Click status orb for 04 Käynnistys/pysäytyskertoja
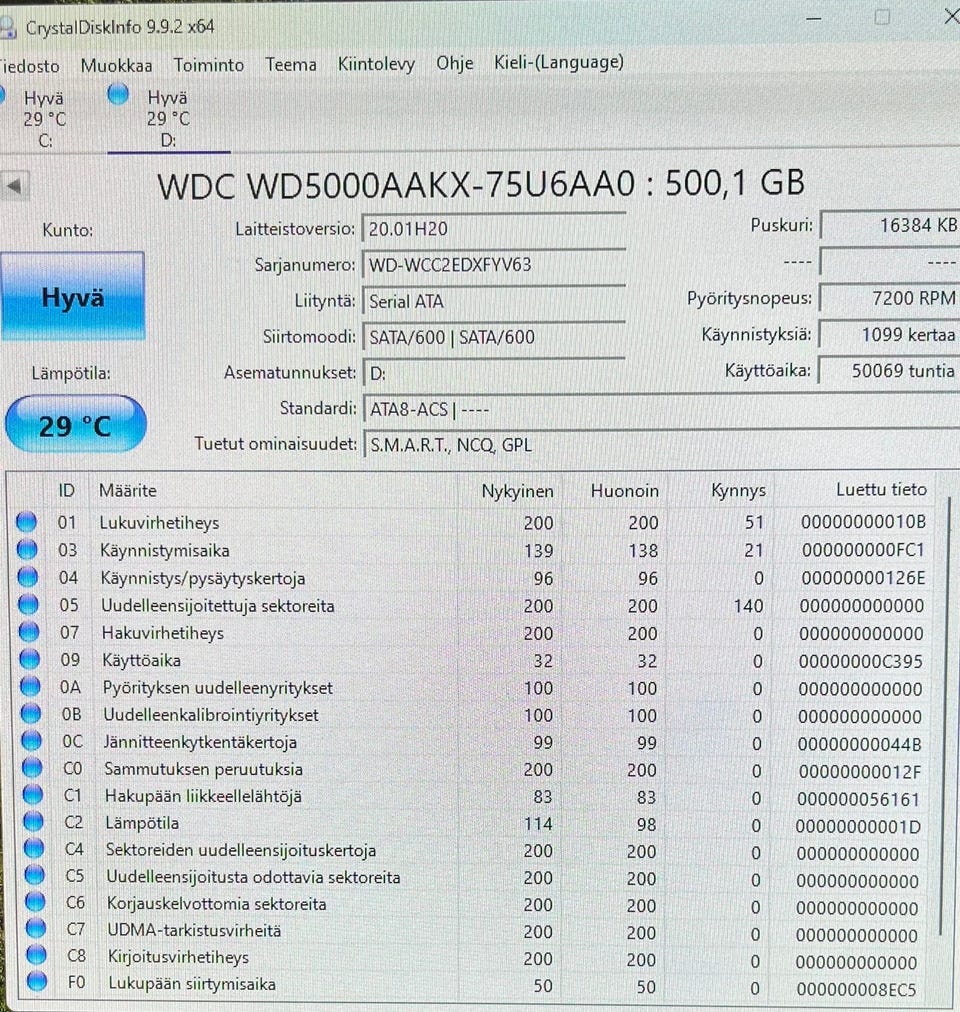Image resolution: width=960 pixels, height=1012 pixels. tap(28, 577)
